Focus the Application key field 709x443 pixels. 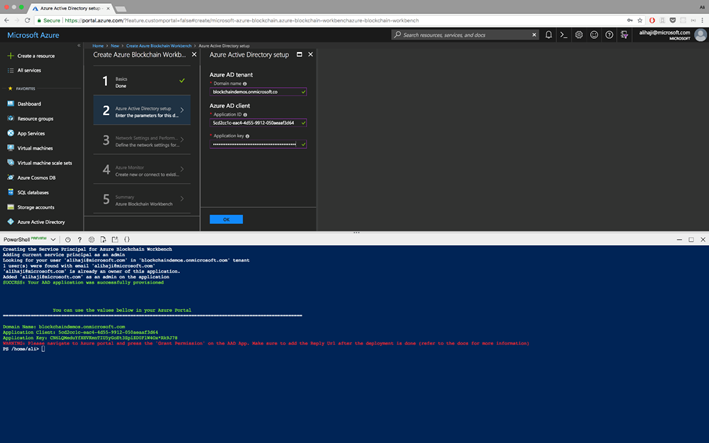tap(258, 144)
